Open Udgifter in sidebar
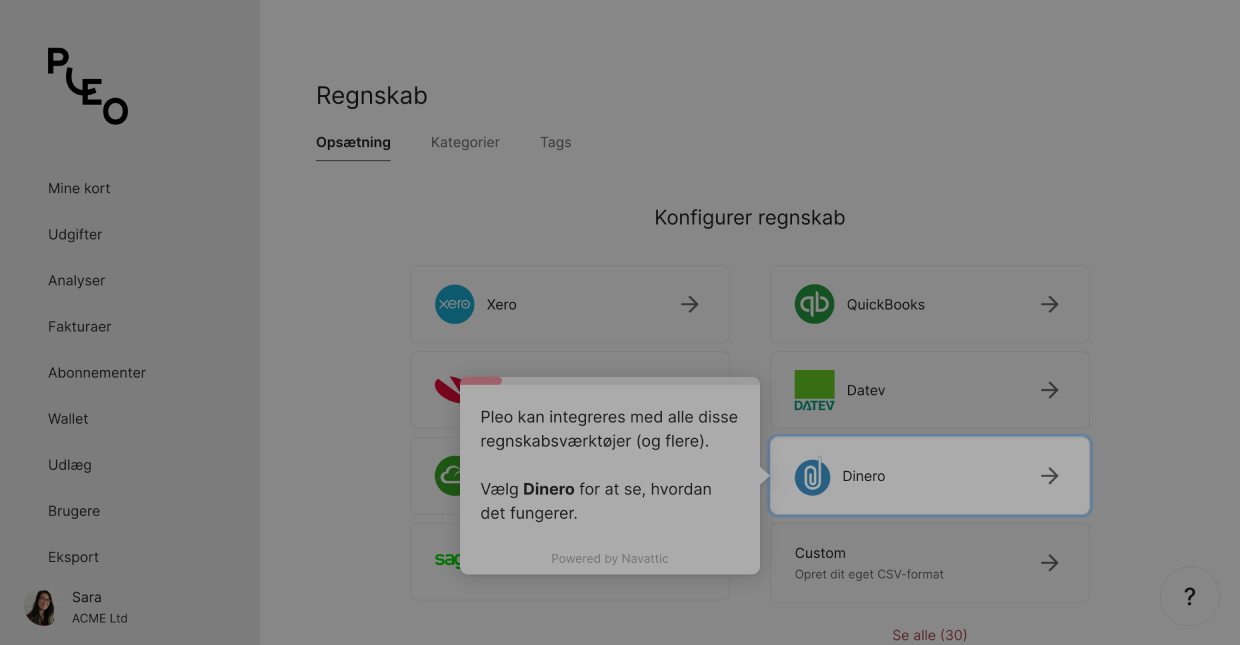1240x645 pixels. (x=75, y=234)
